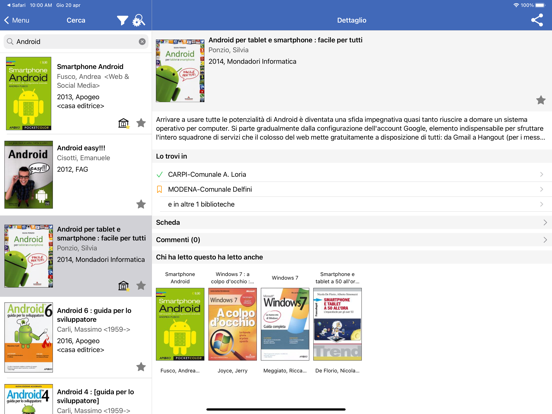Return to Safari via status bar link
This screenshot has width=552, height=414.
(17, 5)
